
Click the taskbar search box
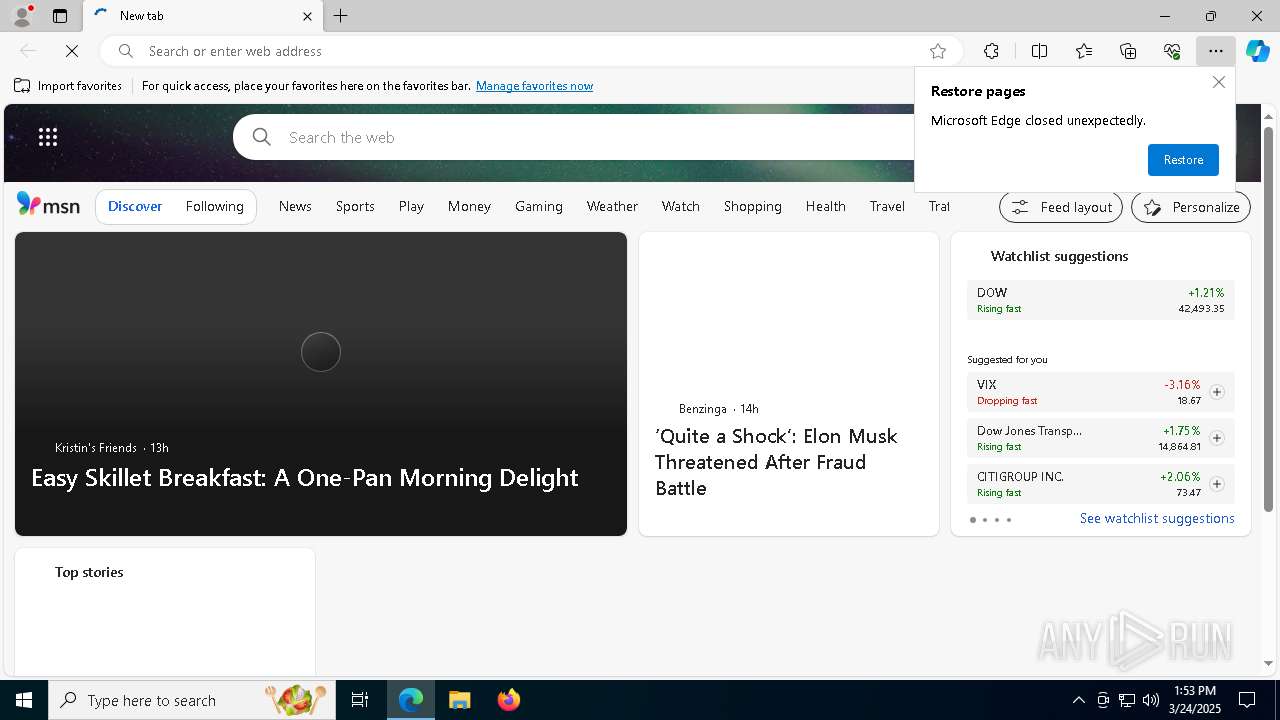coord(192,700)
